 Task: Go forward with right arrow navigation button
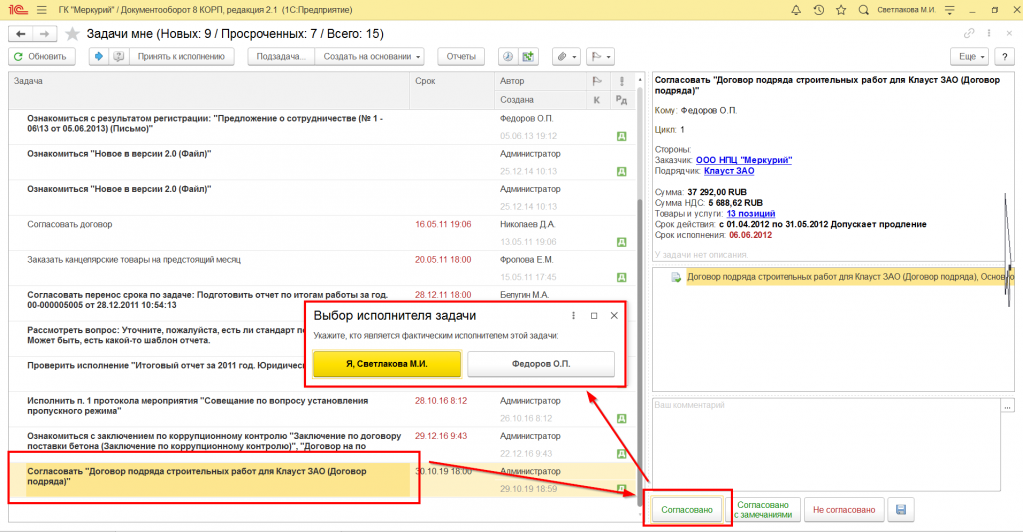coord(44,34)
